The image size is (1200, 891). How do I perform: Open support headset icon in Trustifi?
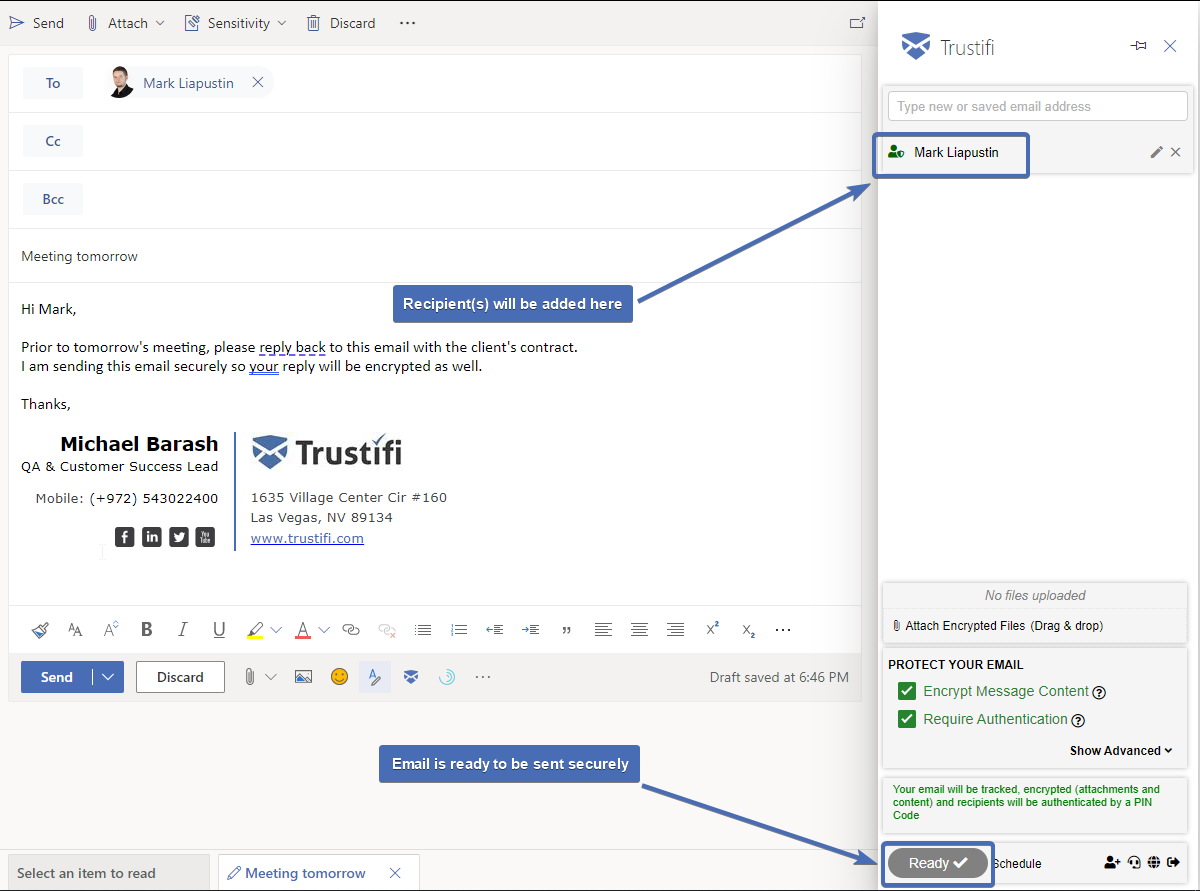click(x=1134, y=862)
